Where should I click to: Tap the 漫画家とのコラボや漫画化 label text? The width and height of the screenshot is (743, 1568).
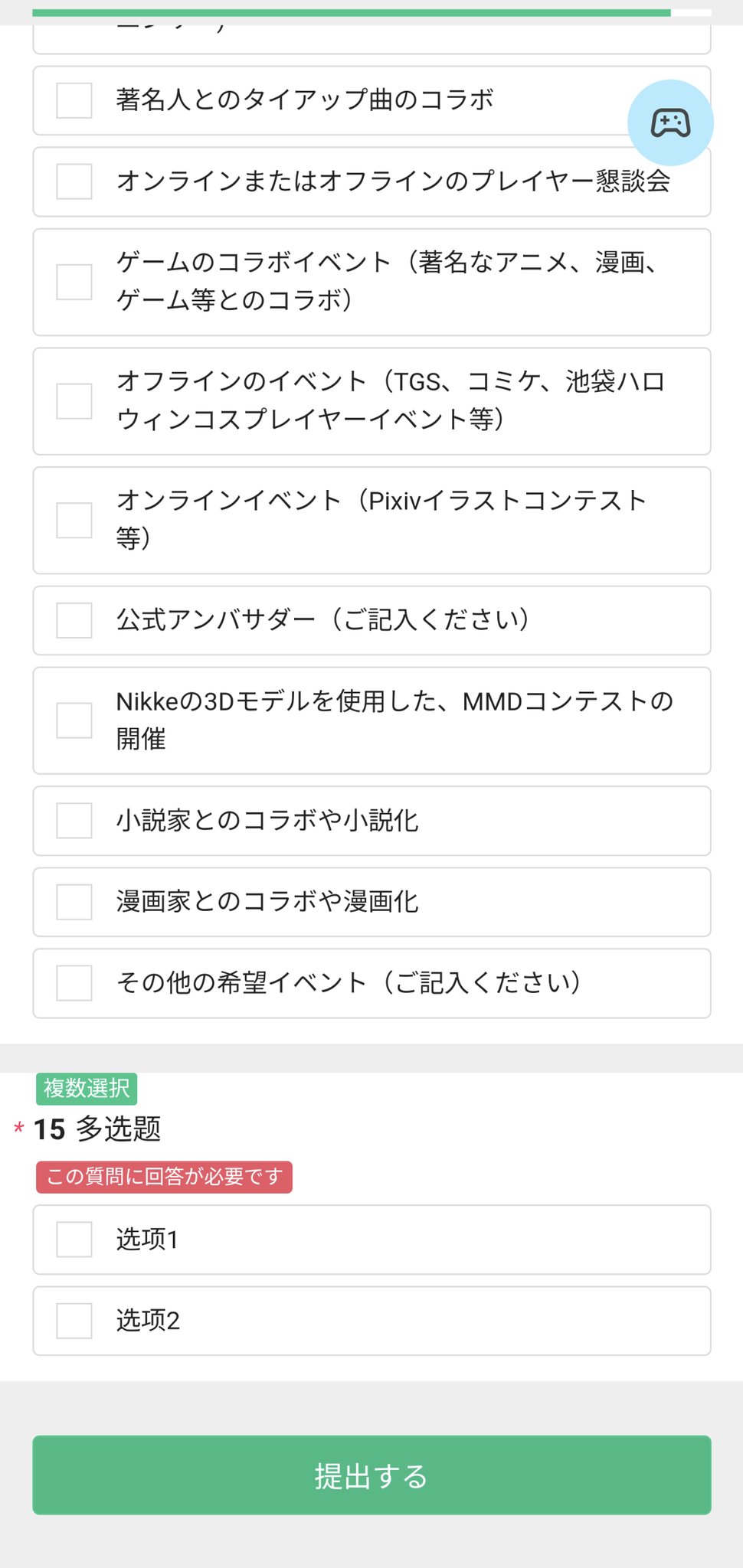pyautogui.click(x=267, y=902)
